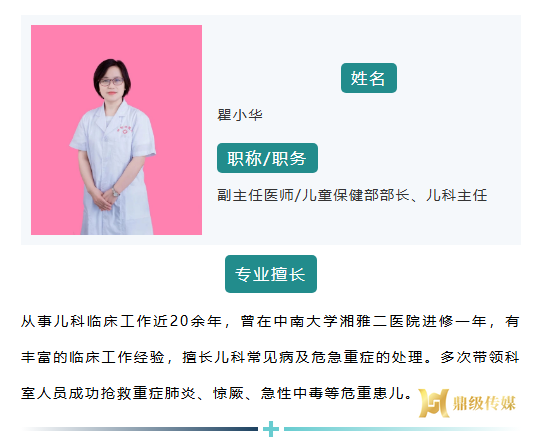Click the text 儿科主任 in title line
542x442 pixels.
click(456, 196)
